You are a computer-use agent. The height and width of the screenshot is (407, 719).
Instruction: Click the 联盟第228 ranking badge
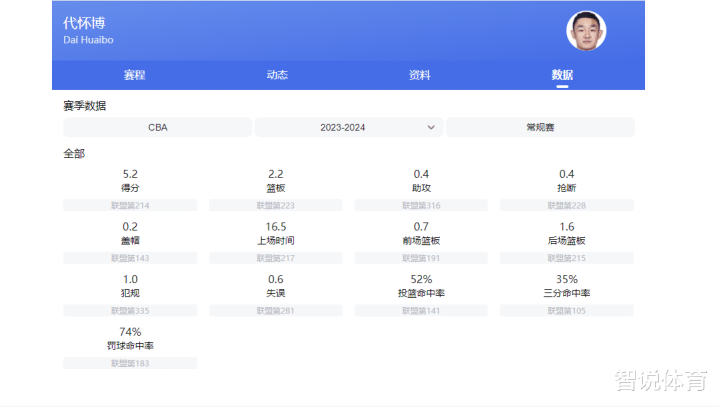click(567, 205)
